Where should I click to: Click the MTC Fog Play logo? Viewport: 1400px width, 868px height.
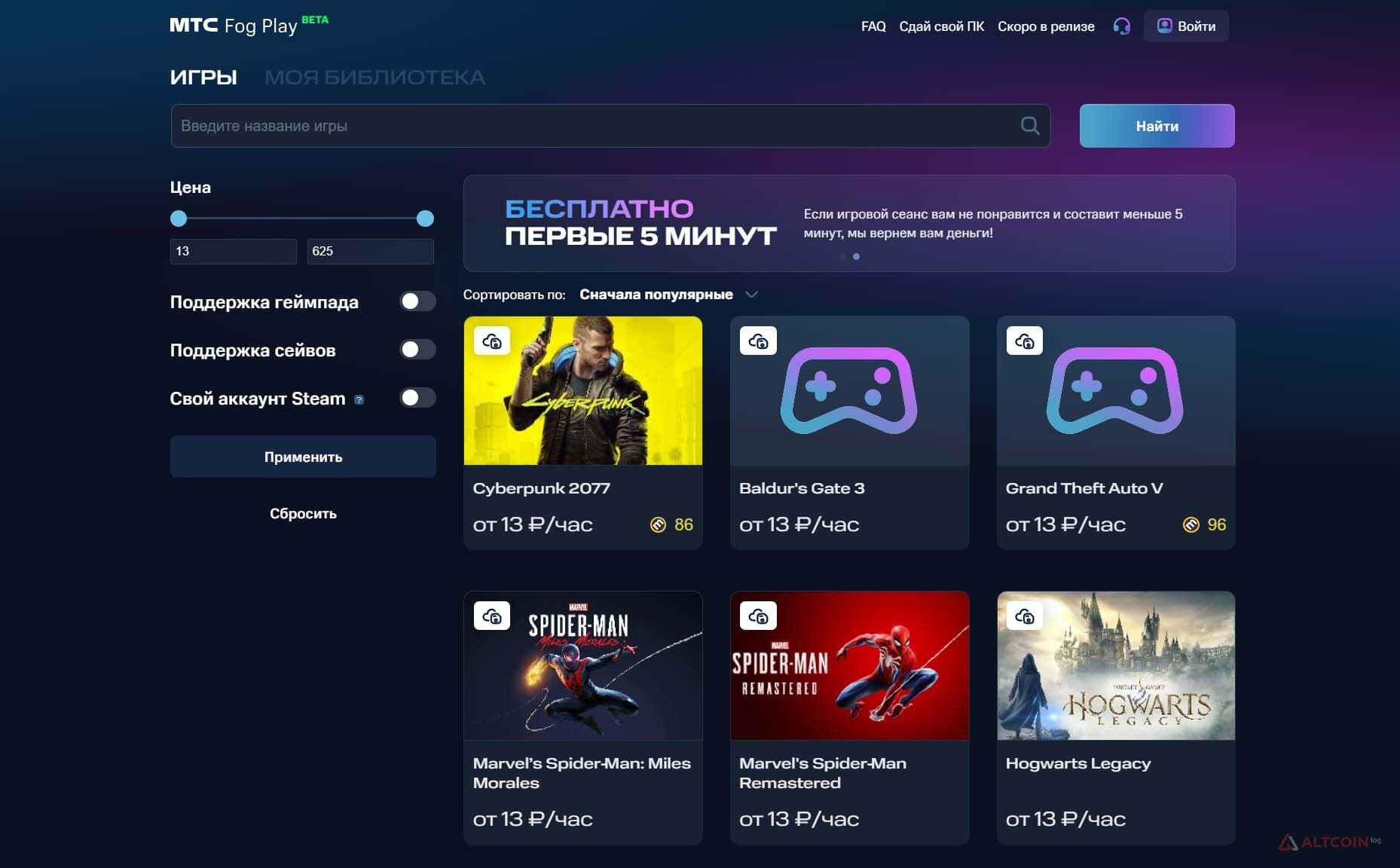point(249,25)
